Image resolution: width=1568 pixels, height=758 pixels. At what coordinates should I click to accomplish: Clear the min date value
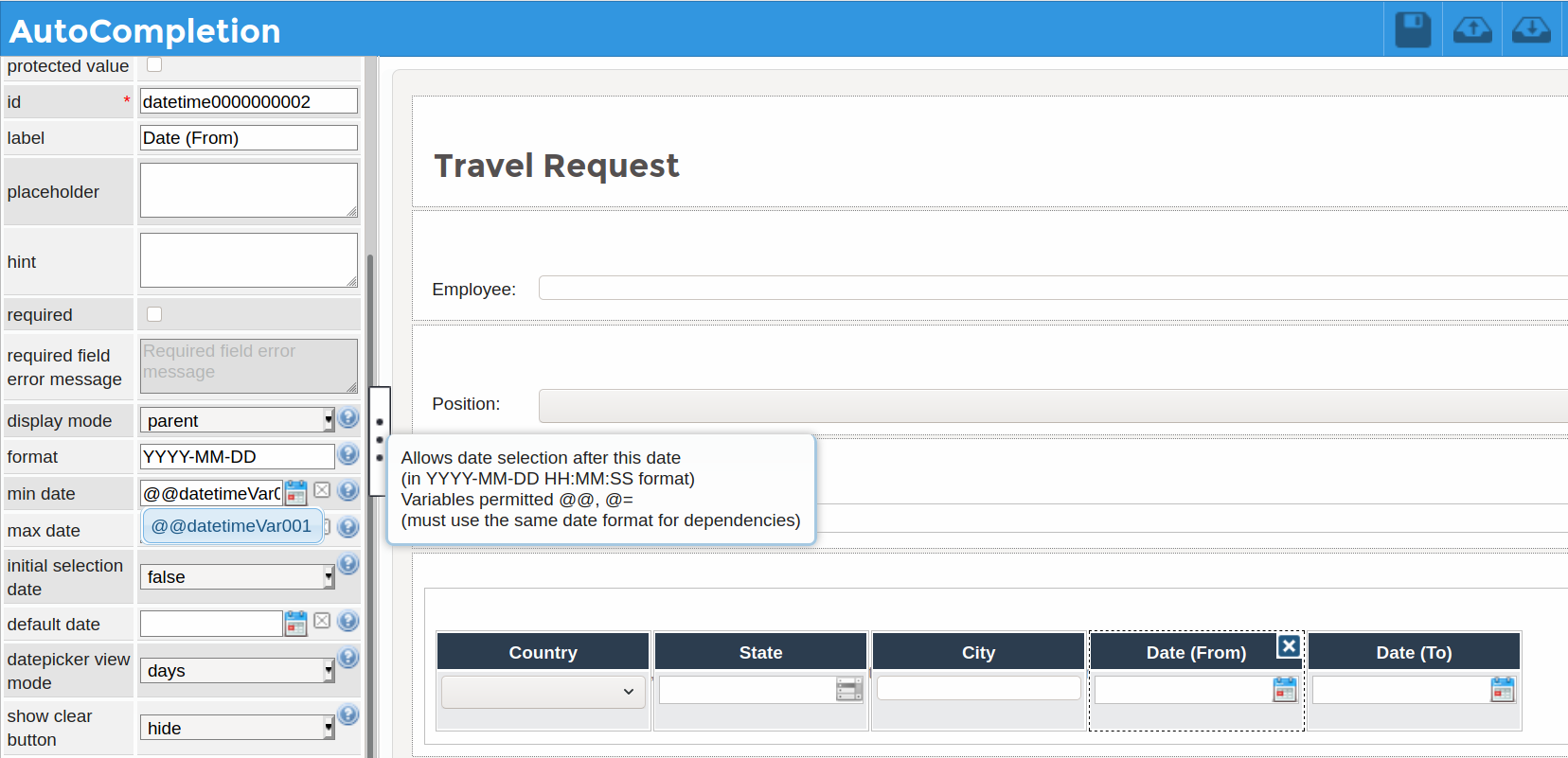(x=322, y=490)
